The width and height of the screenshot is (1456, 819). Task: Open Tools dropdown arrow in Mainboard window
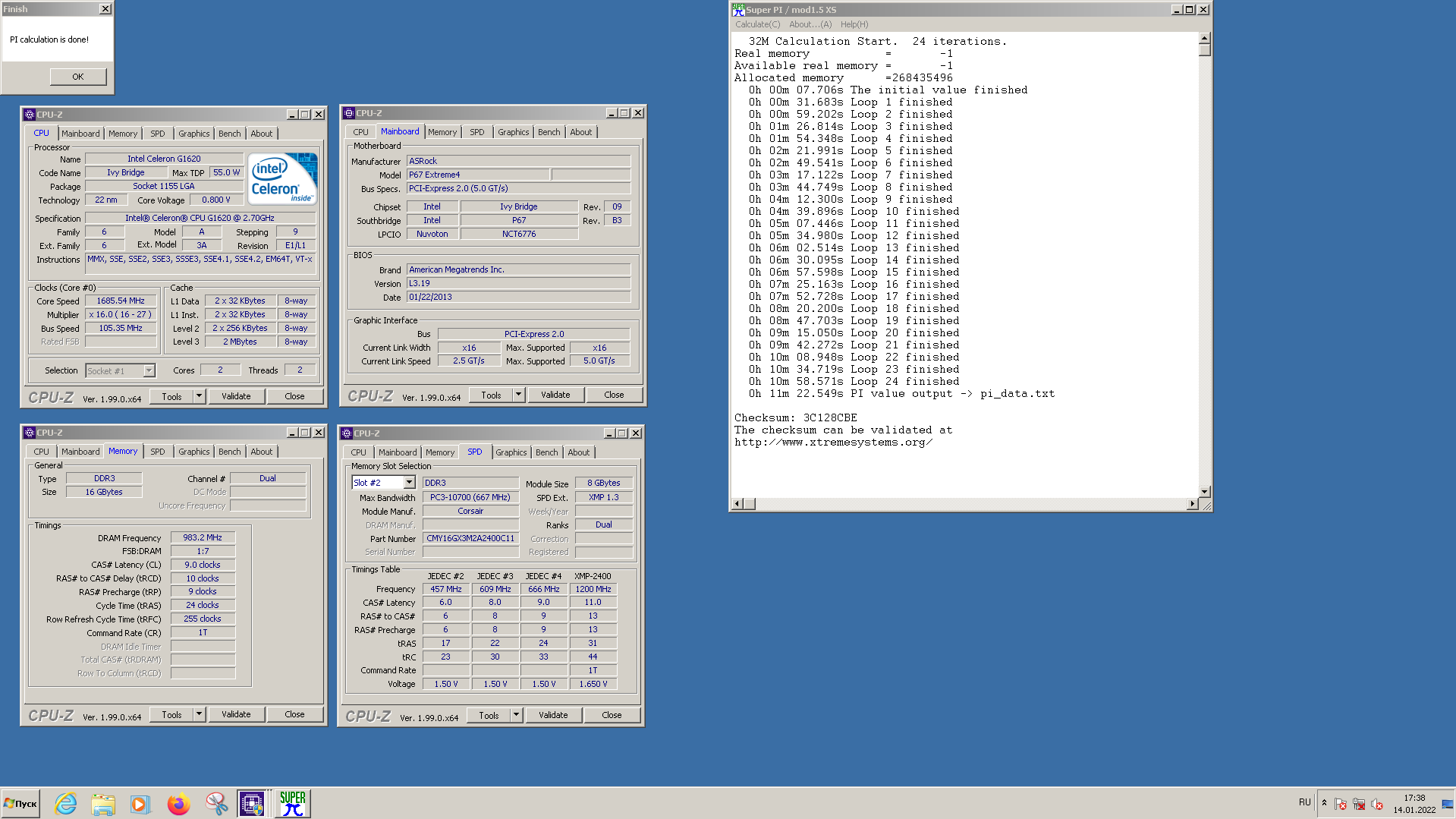point(519,395)
